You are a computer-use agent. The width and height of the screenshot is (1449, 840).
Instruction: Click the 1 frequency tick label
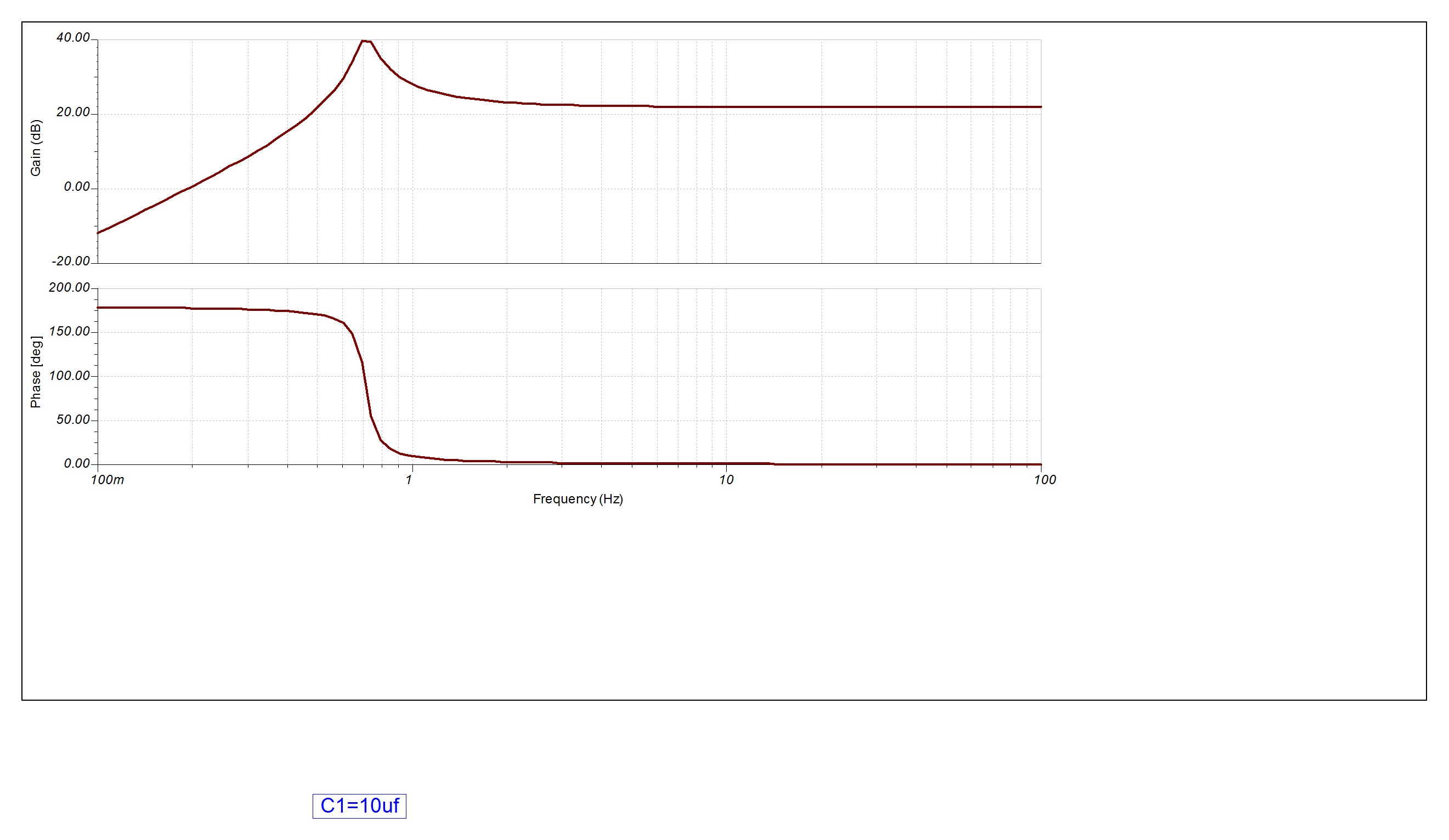click(x=409, y=480)
